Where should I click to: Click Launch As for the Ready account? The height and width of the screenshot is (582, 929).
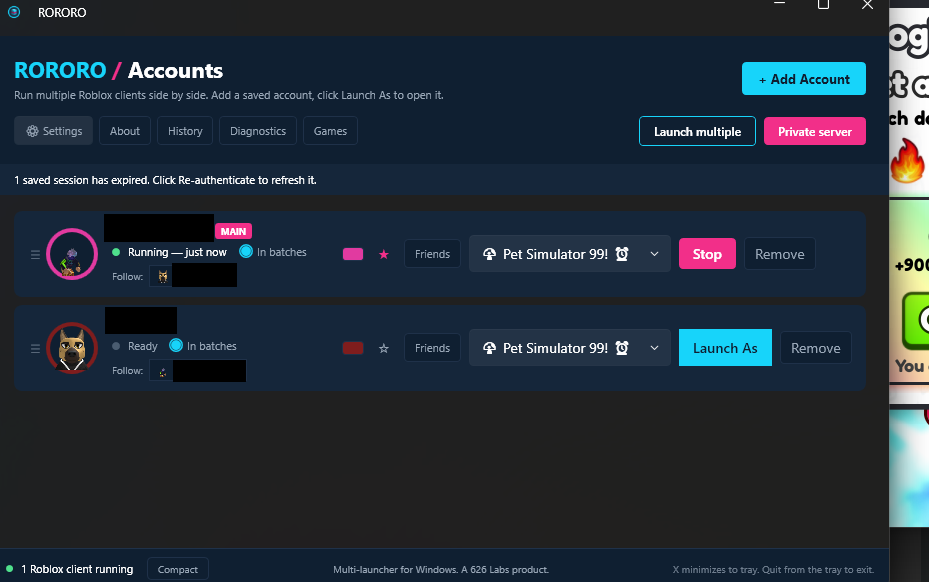coord(725,348)
